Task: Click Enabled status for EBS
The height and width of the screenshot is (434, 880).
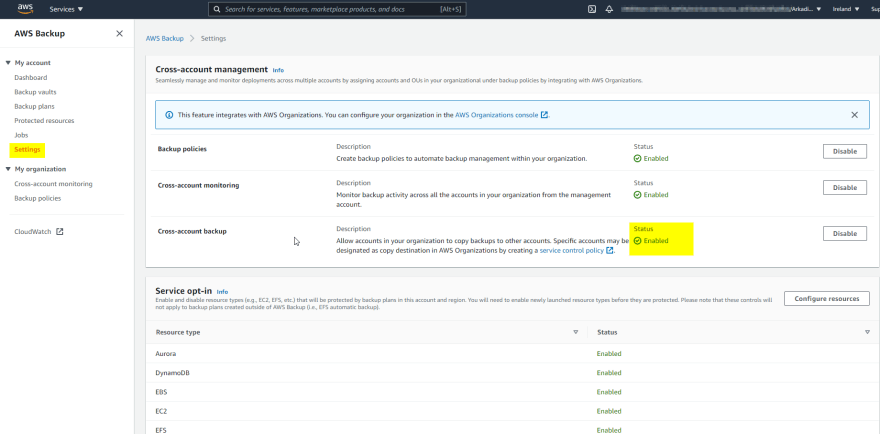Action: click(x=609, y=392)
